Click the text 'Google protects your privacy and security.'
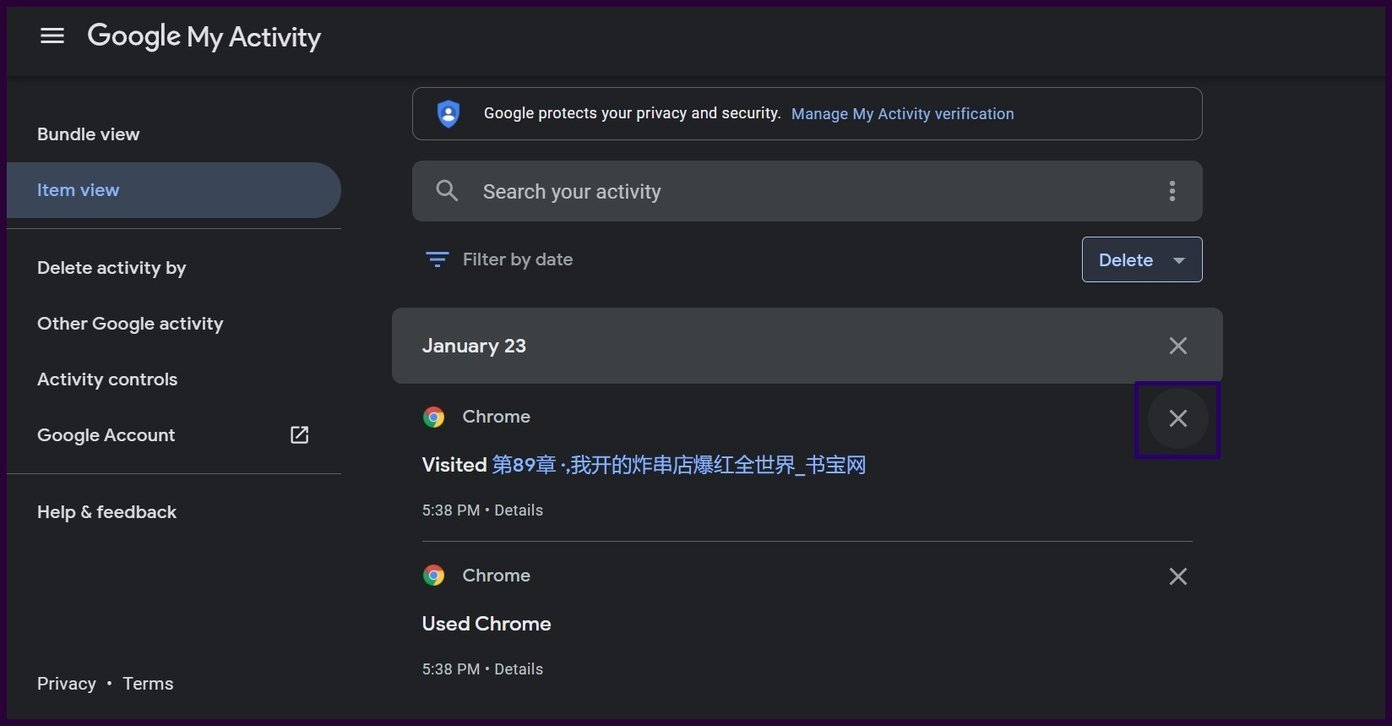Viewport: 1392px width, 726px height. tap(633, 114)
